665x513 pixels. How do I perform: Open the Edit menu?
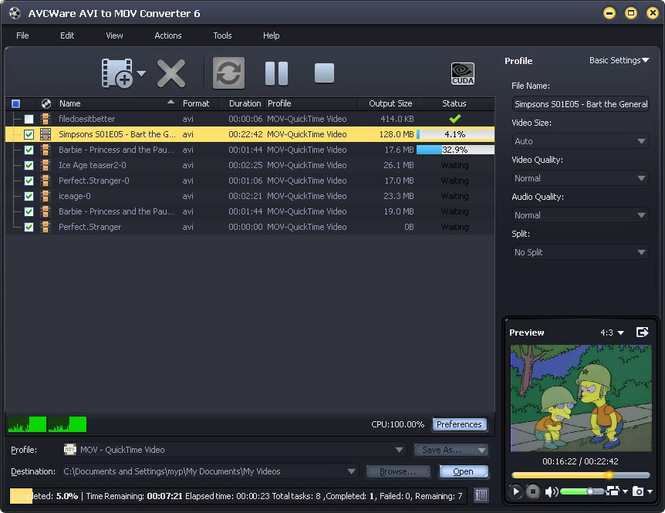pos(67,36)
